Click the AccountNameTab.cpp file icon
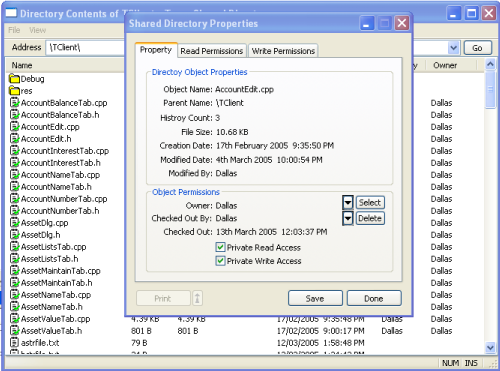Image resolution: width=500 pixels, height=371 pixels. tap(15, 175)
